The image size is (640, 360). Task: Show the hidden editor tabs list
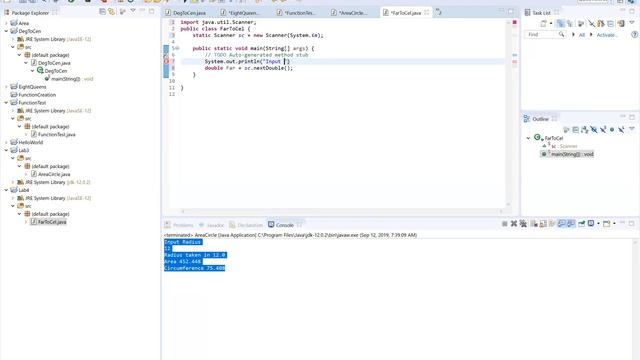(x=438, y=12)
